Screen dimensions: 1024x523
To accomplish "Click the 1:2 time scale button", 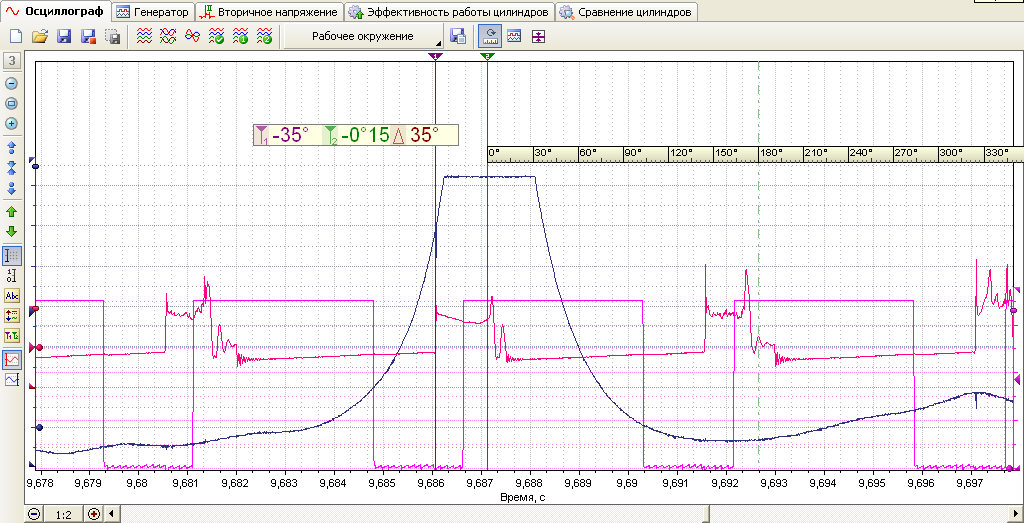I will point(63,515).
